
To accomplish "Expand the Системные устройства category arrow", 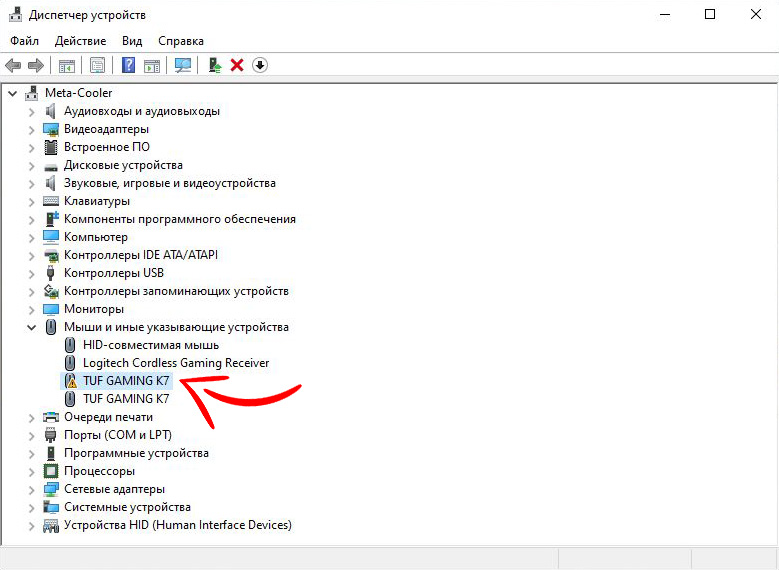I will click(x=32, y=507).
